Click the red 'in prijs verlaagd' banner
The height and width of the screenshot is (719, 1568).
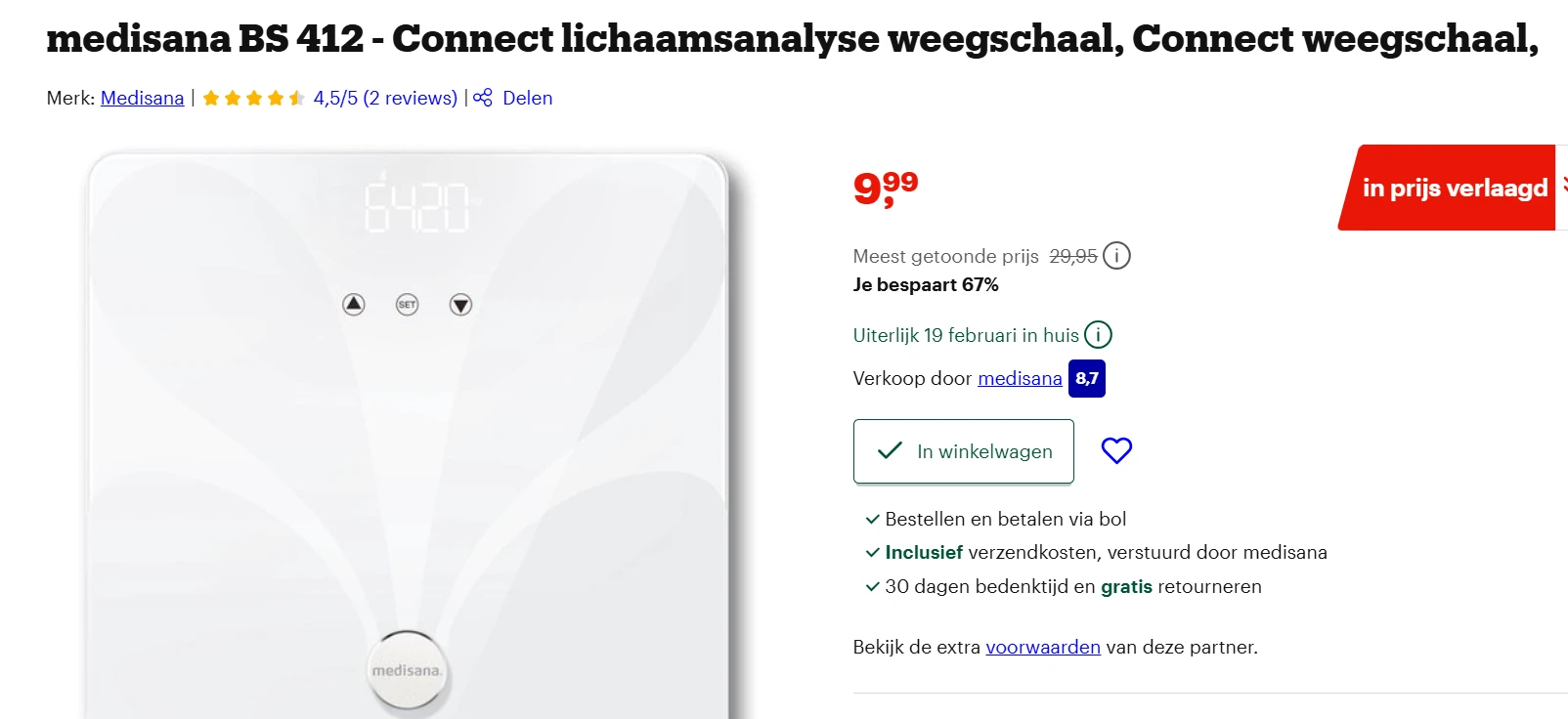coord(1453,188)
